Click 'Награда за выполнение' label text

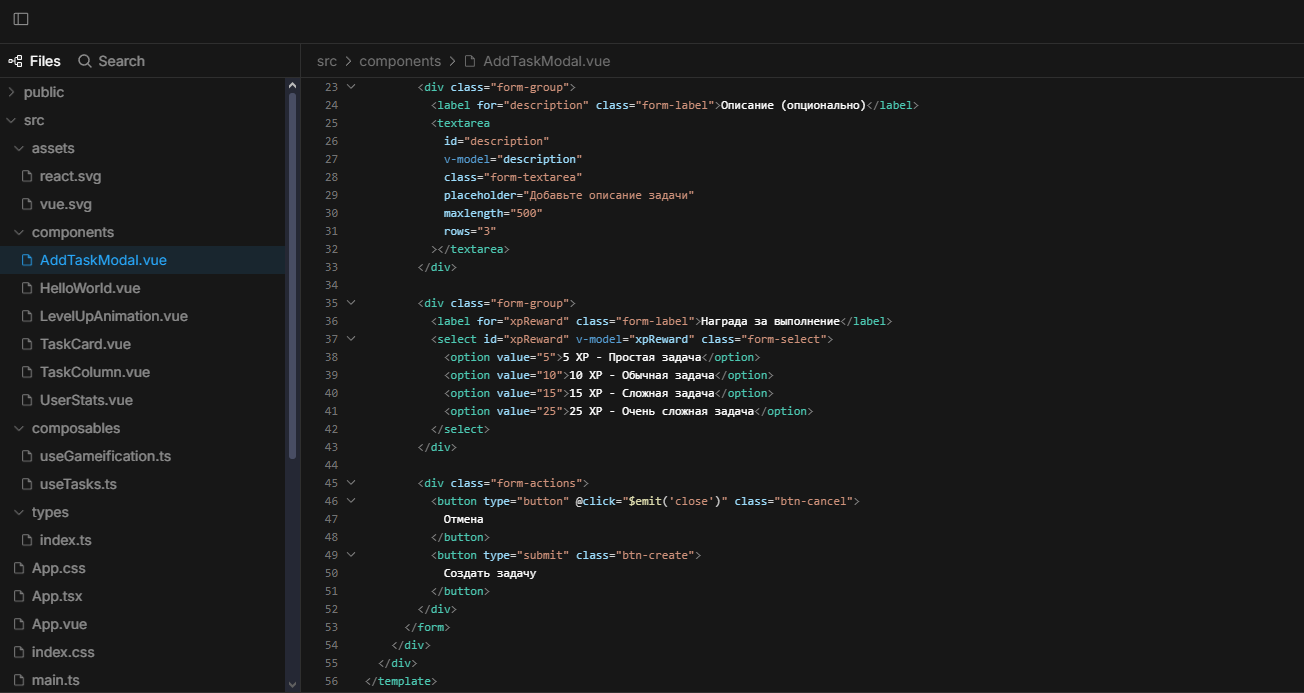click(770, 321)
